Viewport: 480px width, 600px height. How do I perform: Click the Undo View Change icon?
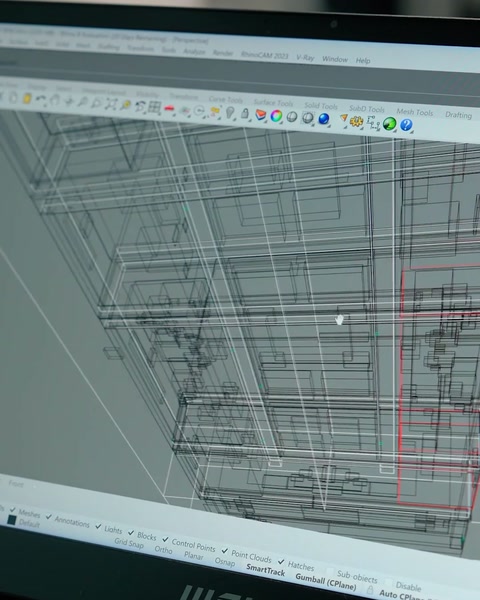140,106
